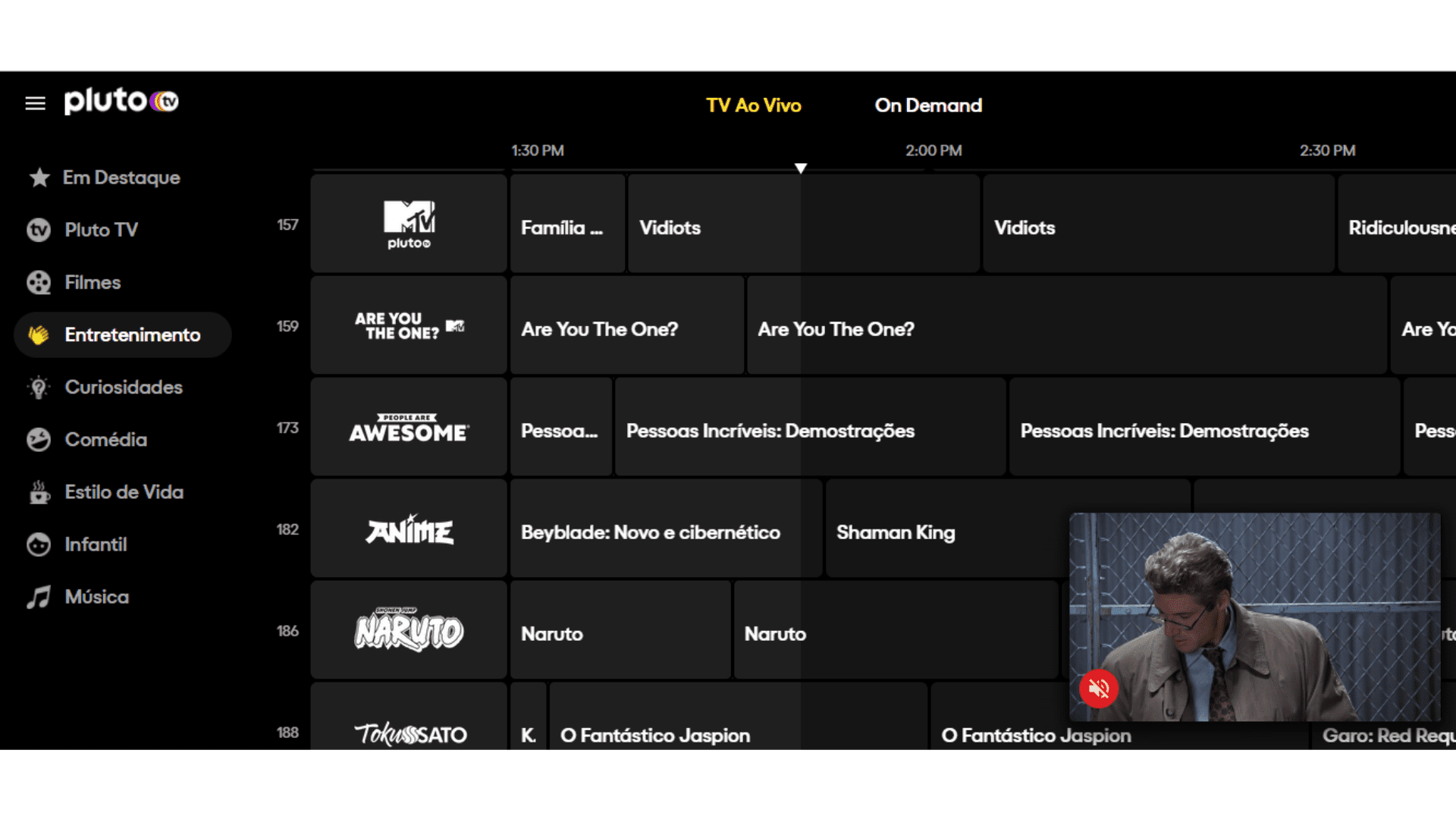The image size is (1456, 819).
Task: Select Entretenimento category menu item
Action: pos(131,335)
